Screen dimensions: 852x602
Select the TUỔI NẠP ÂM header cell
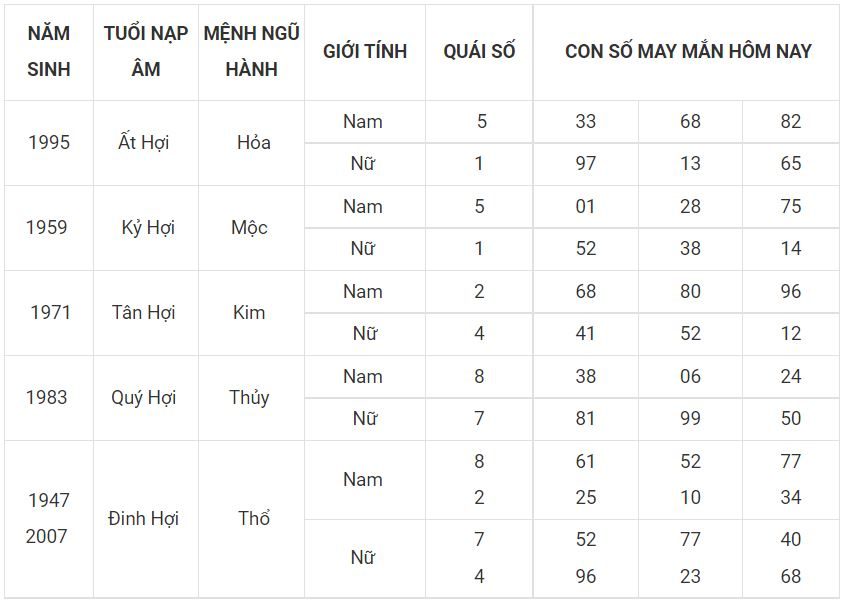(146, 52)
